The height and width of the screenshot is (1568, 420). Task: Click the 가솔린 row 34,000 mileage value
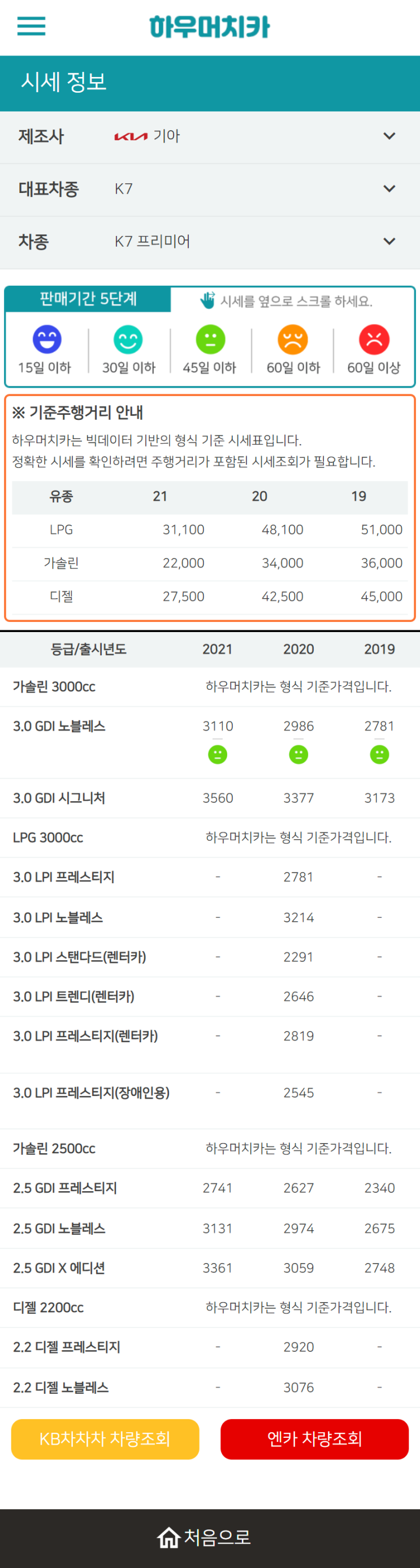click(283, 563)
